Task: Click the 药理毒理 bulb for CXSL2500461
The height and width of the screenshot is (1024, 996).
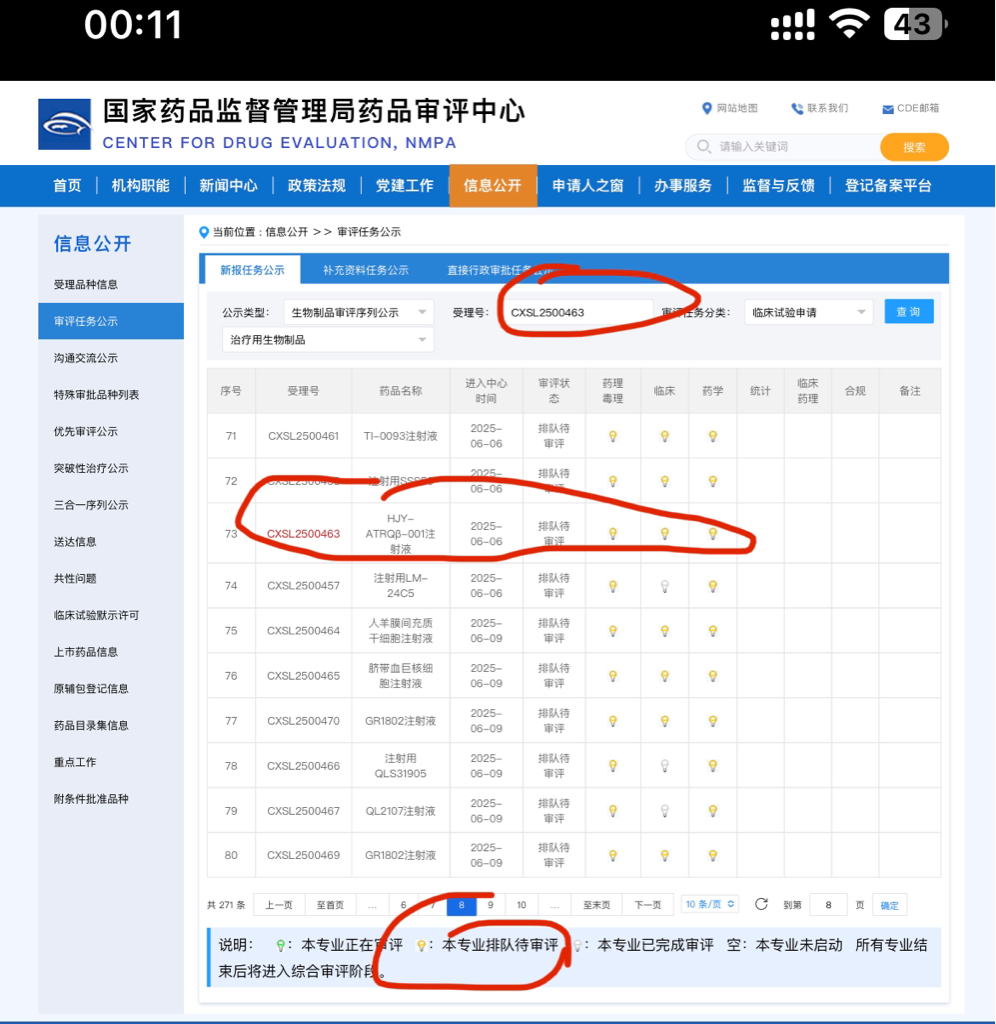Action: tap(613, 436)
